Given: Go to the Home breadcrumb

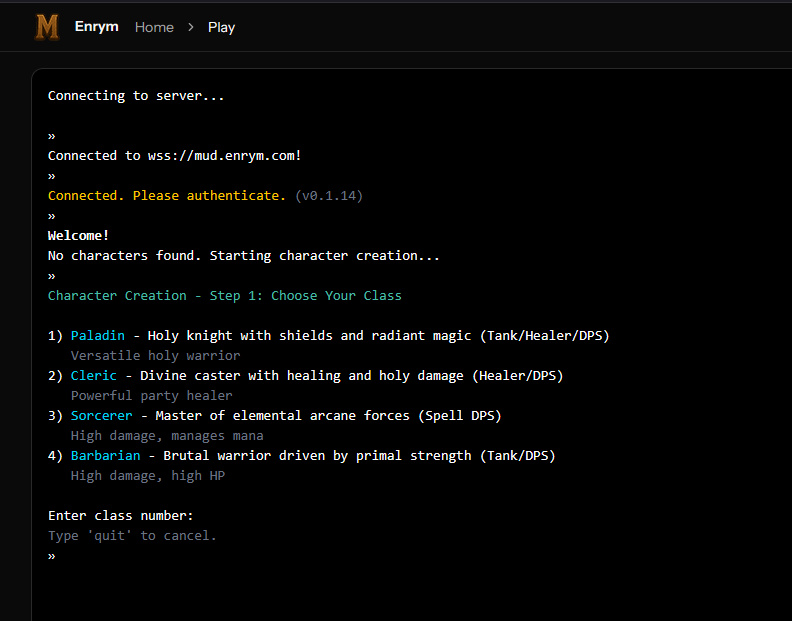Looking at the screenshot, I should [154, 27].
